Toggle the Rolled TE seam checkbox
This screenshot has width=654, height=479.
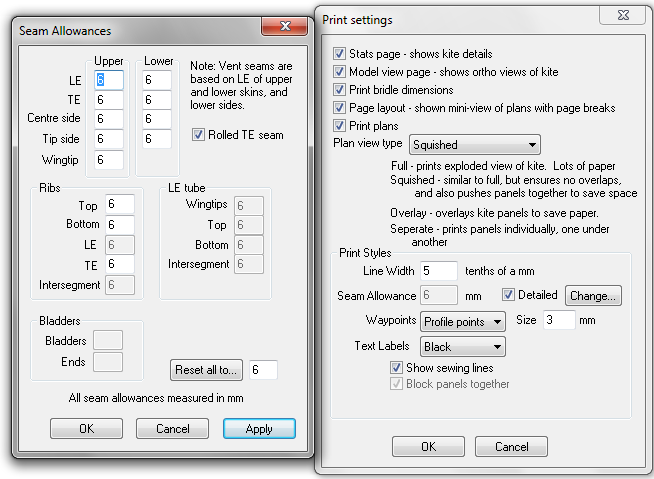(198, 135)
